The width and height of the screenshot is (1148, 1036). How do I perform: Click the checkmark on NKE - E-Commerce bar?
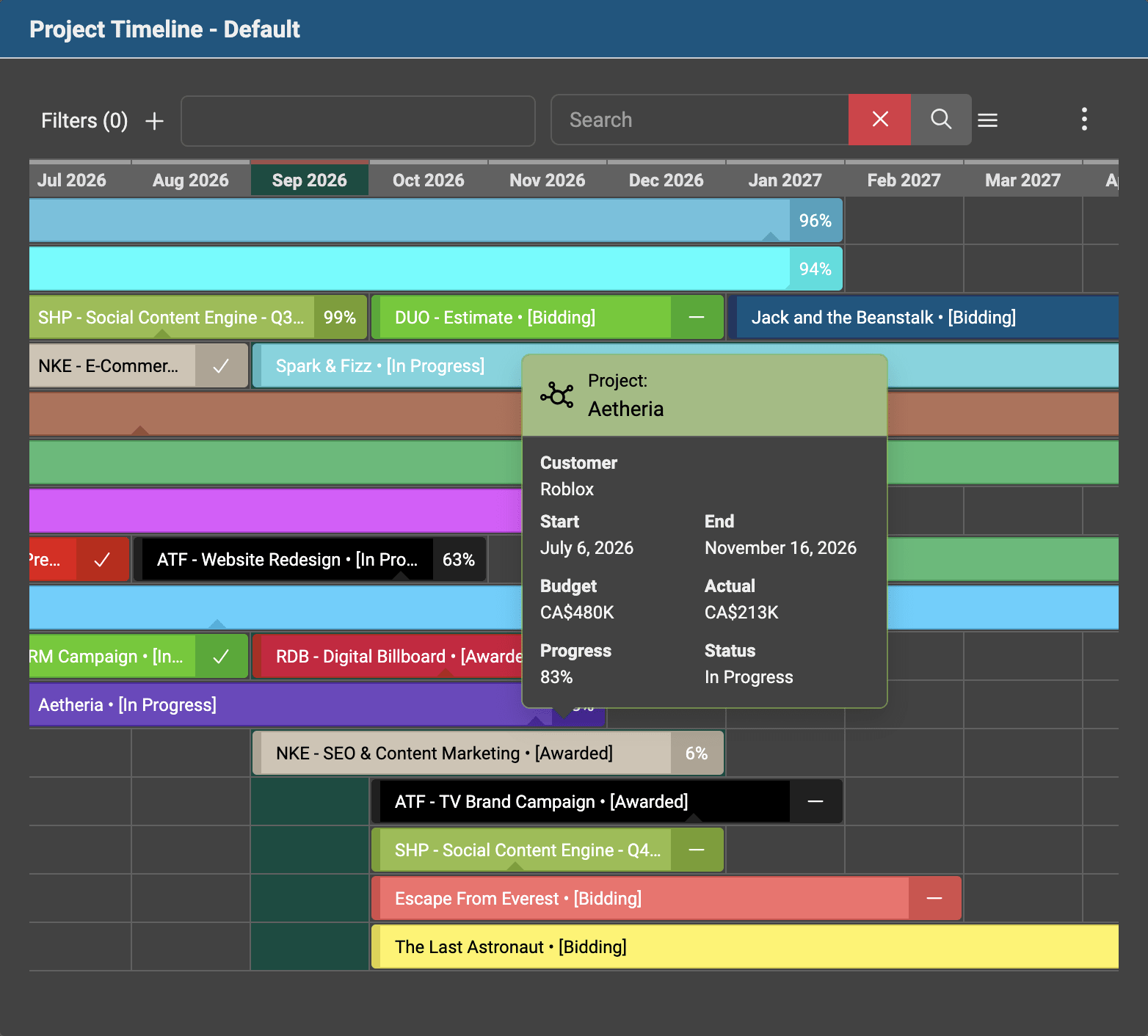(x=221, y=366)
